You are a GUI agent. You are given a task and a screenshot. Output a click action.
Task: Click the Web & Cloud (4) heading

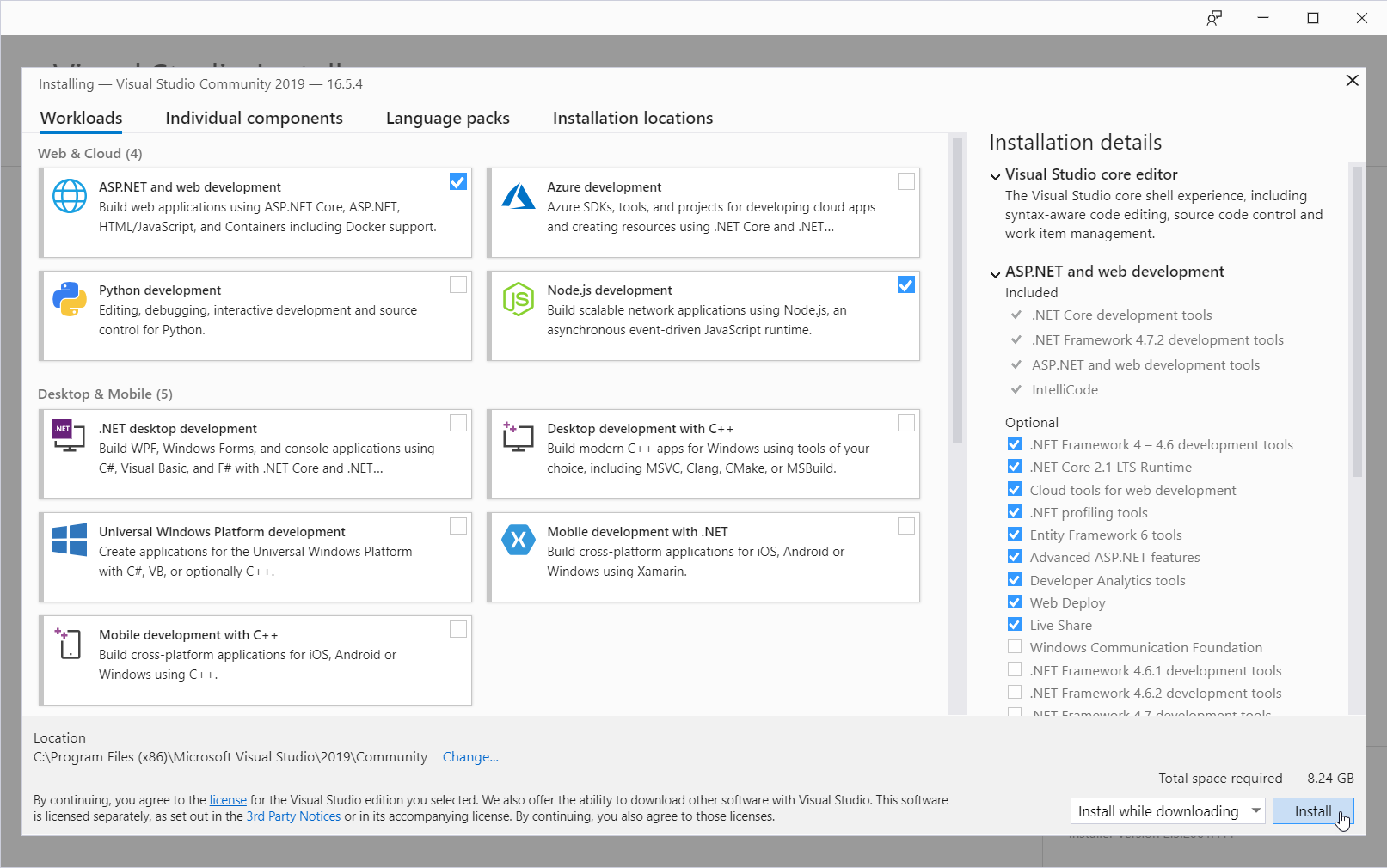coord(90,153)
